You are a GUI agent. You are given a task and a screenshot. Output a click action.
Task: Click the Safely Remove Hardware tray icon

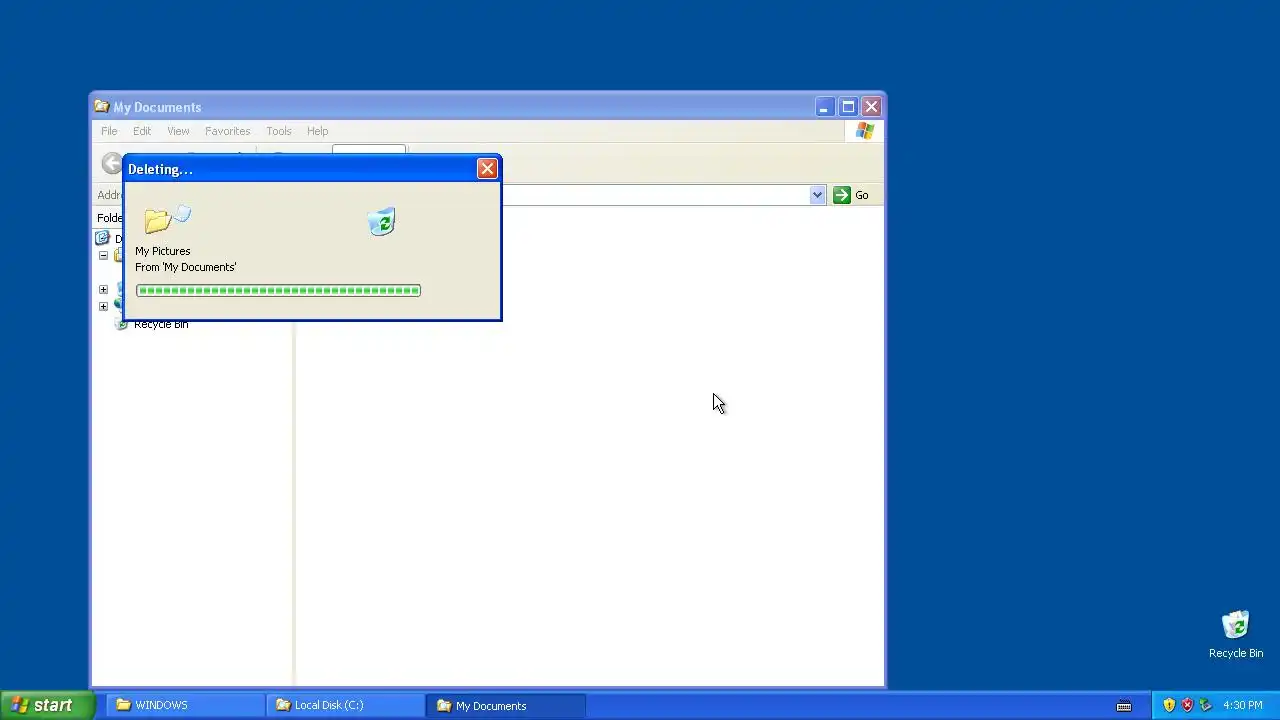1205,705
